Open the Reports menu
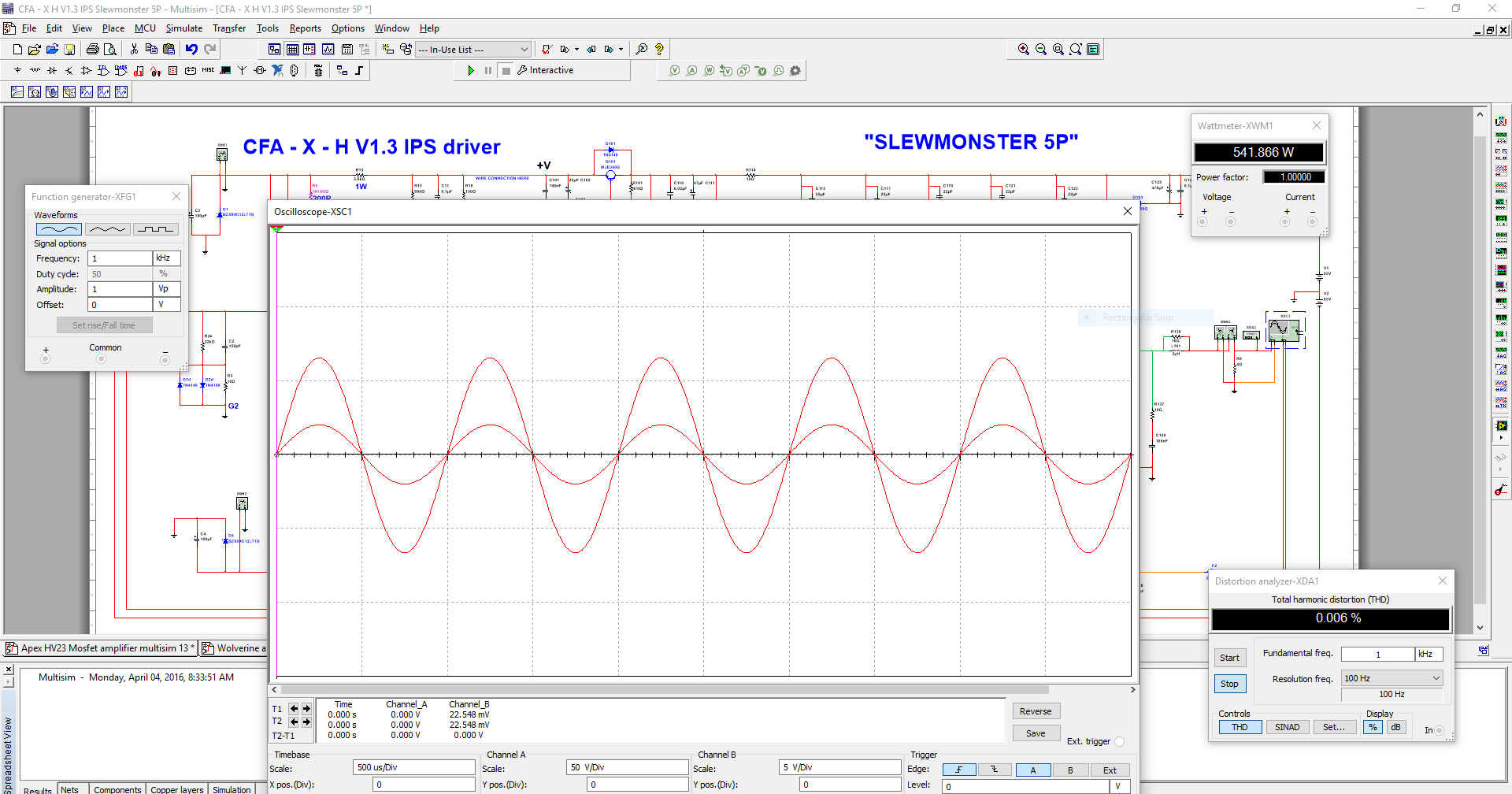 click(305, 28)
